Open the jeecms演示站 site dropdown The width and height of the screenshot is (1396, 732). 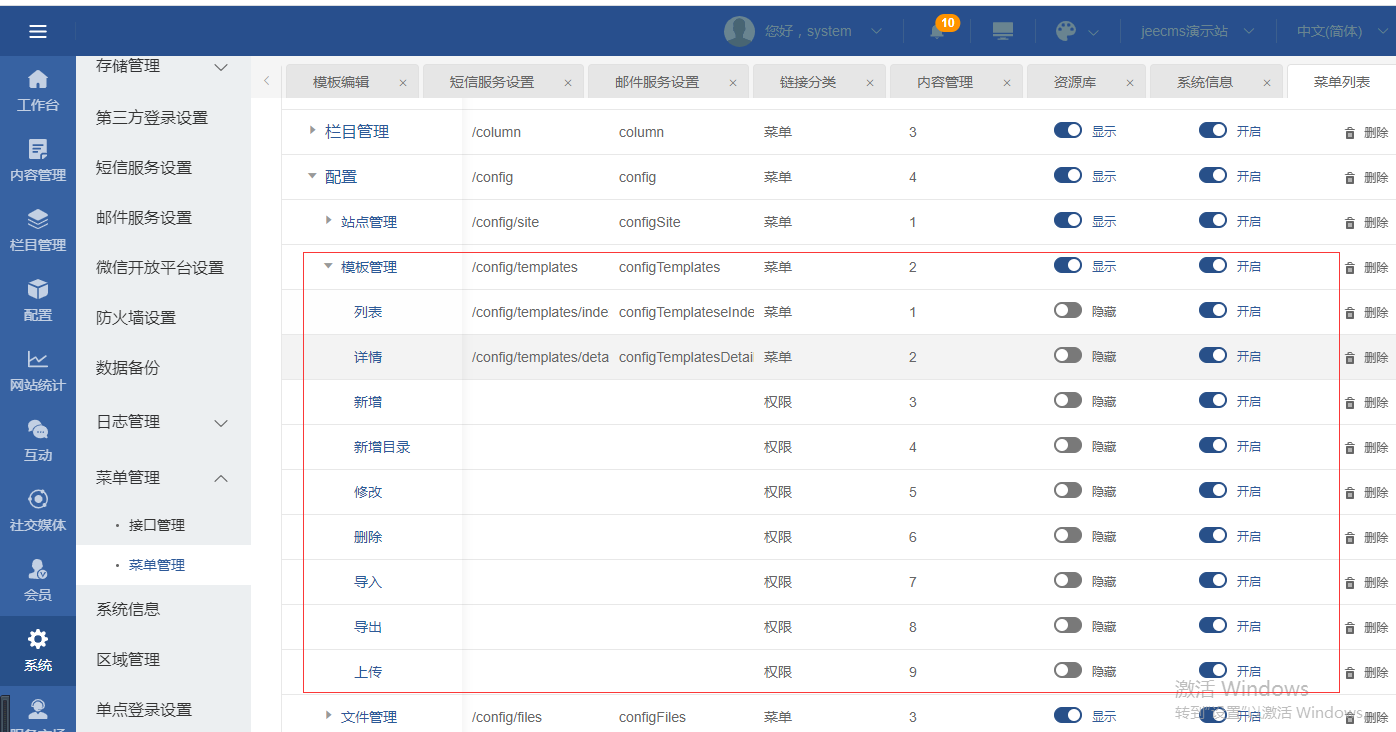(x=1198, y=31)
